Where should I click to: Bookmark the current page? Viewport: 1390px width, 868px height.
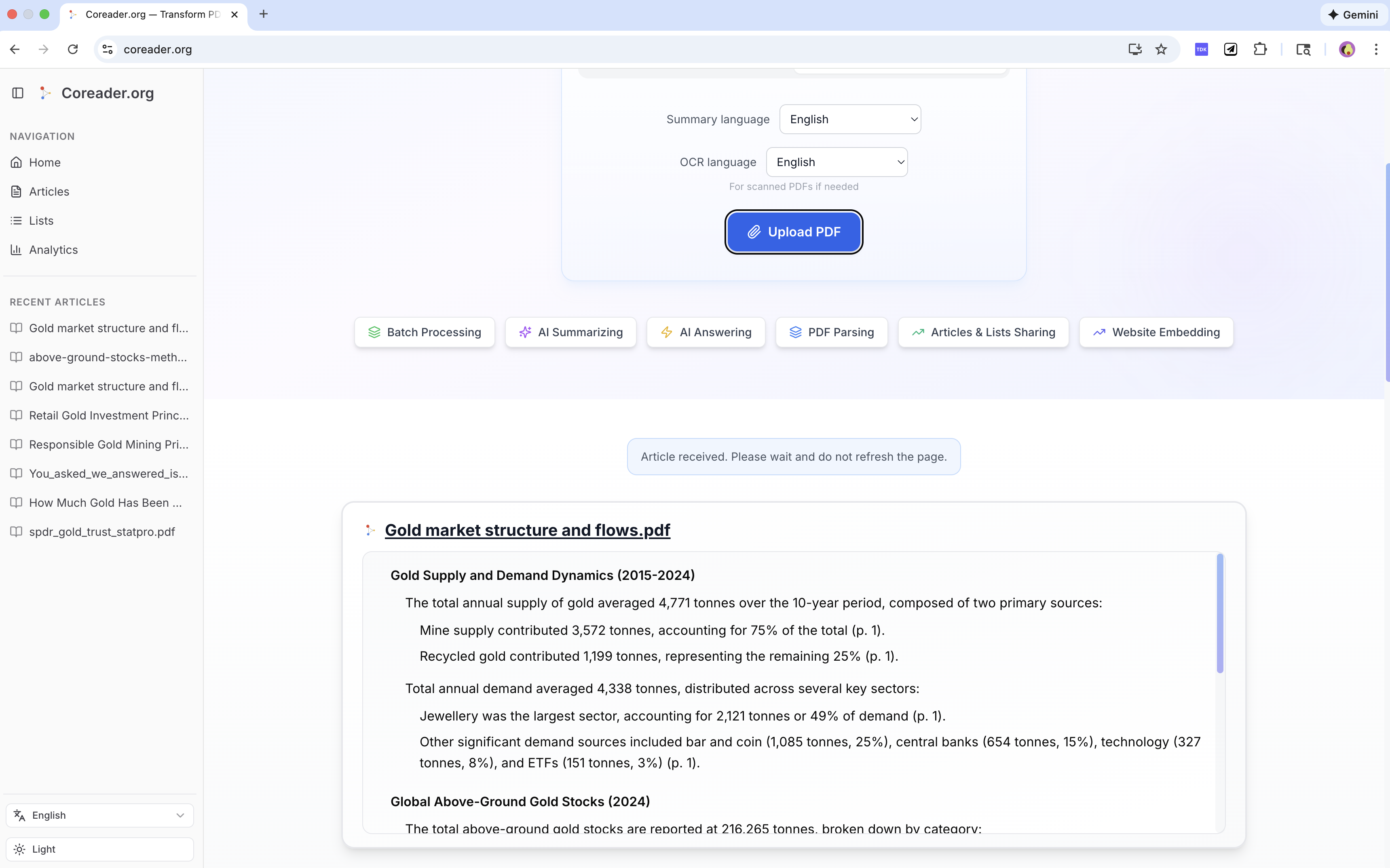click(1161, 49)
